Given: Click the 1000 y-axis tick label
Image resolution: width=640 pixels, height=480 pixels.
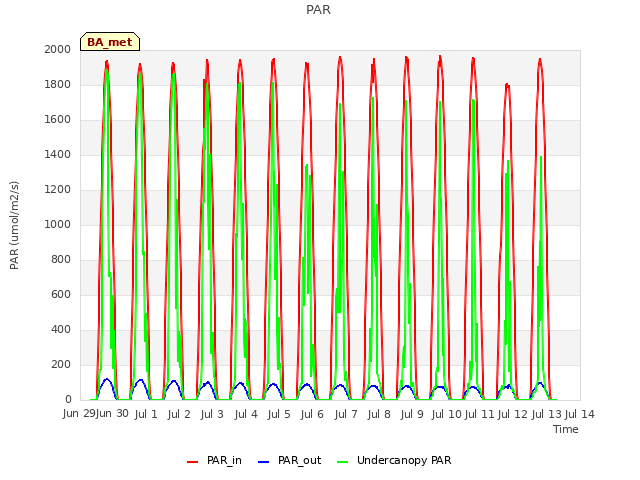Looking at the screenshot, I should coord(58,224).
